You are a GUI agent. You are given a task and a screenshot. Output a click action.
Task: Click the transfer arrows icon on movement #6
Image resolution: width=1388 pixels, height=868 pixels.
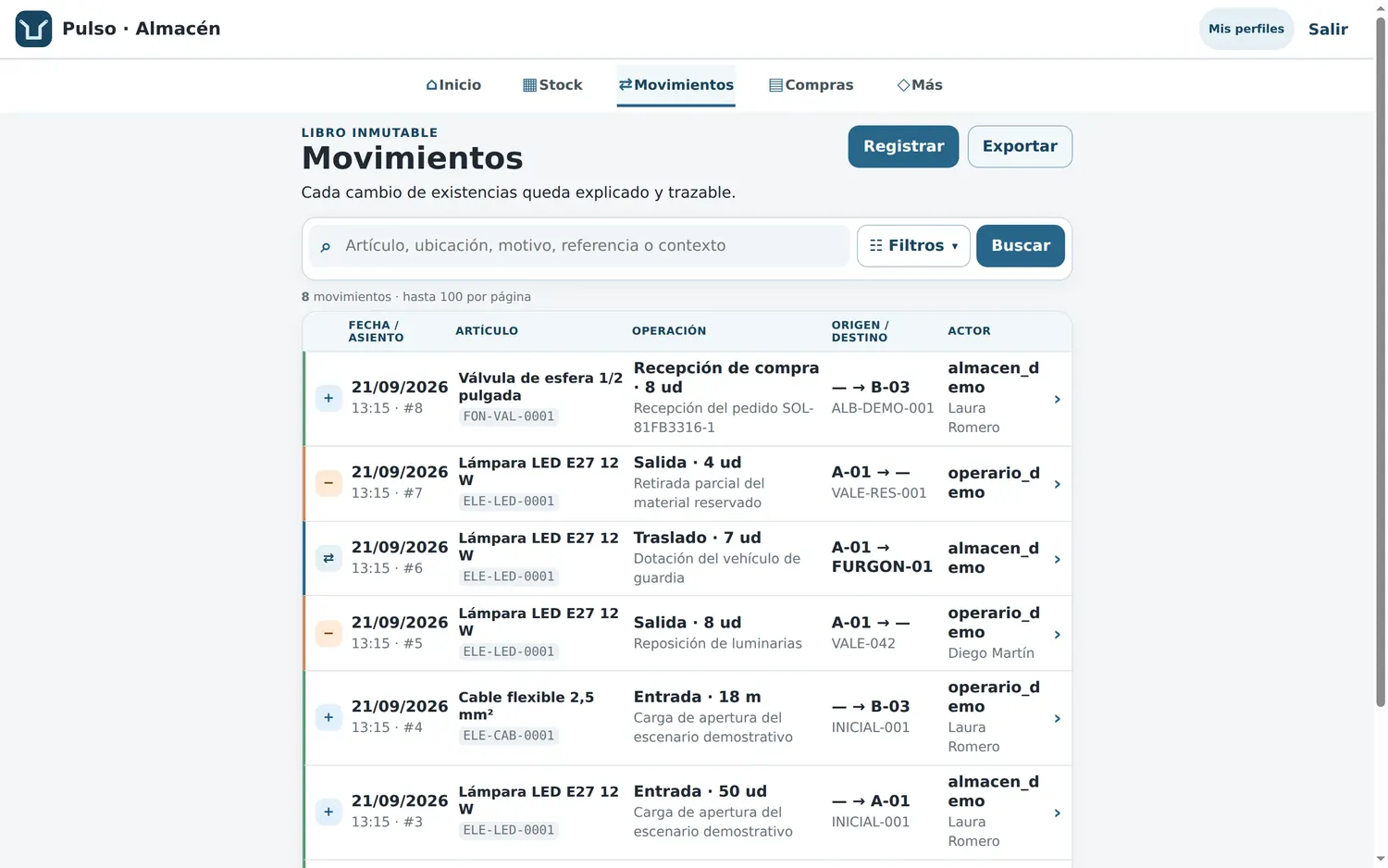[328, 558]
